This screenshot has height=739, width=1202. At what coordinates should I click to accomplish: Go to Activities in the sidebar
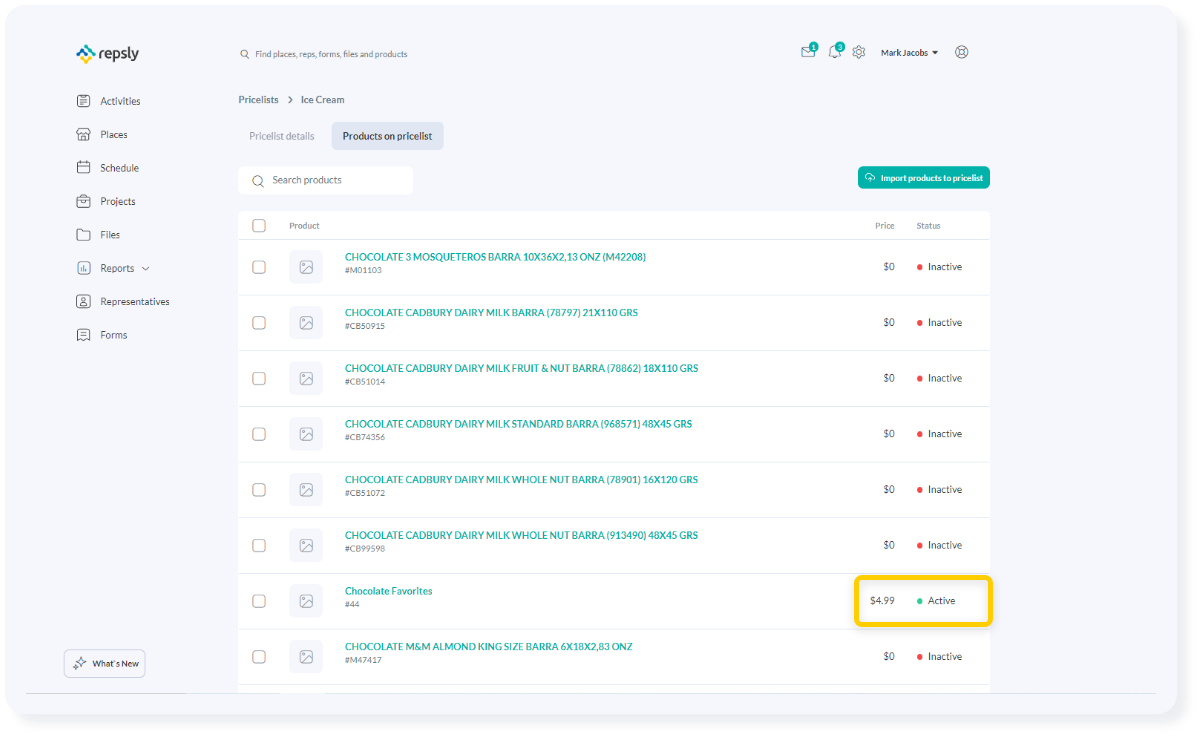[x=120, y=101]
